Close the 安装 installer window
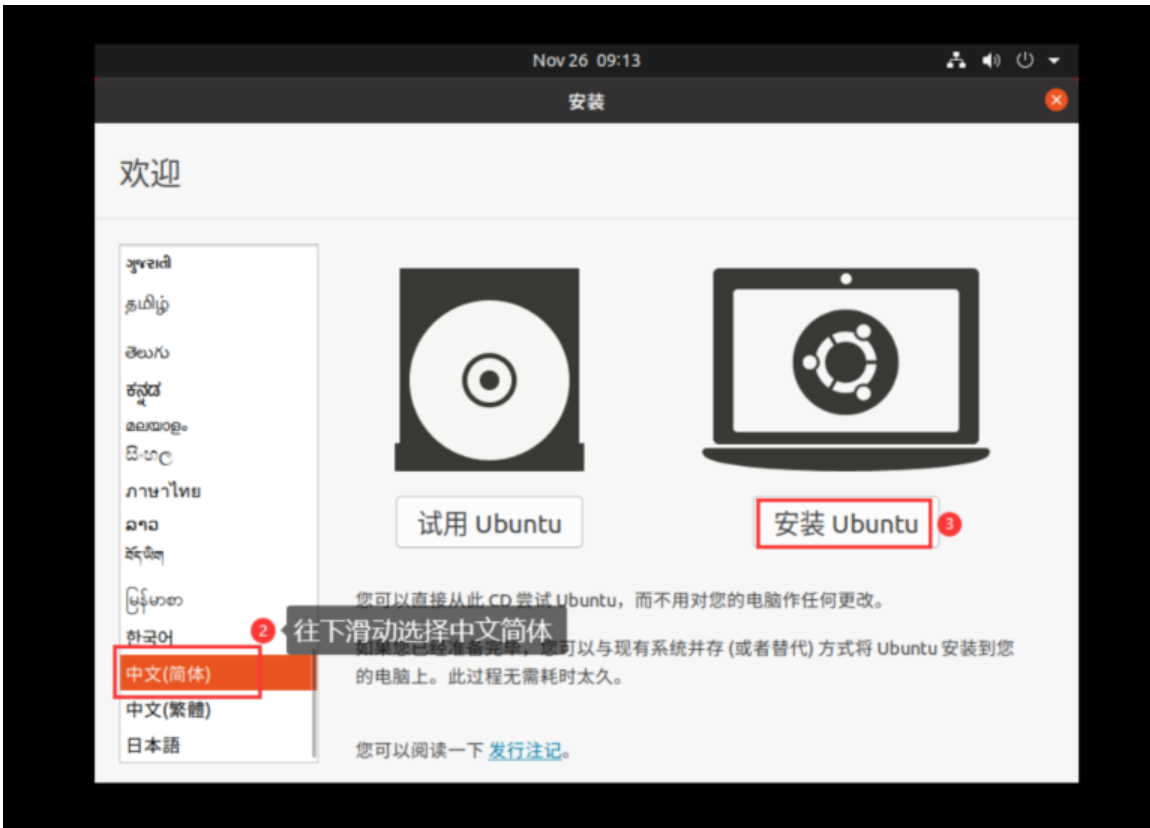This screenshot has width=1150, height=828. (x=1056, y=100)
